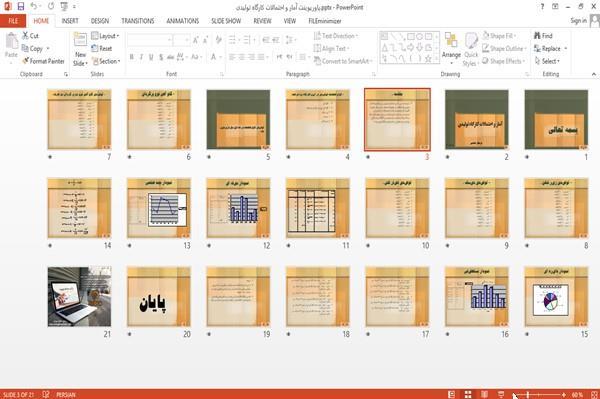
Task: Switch to Reading View in status bar
Action: [484, 394]
